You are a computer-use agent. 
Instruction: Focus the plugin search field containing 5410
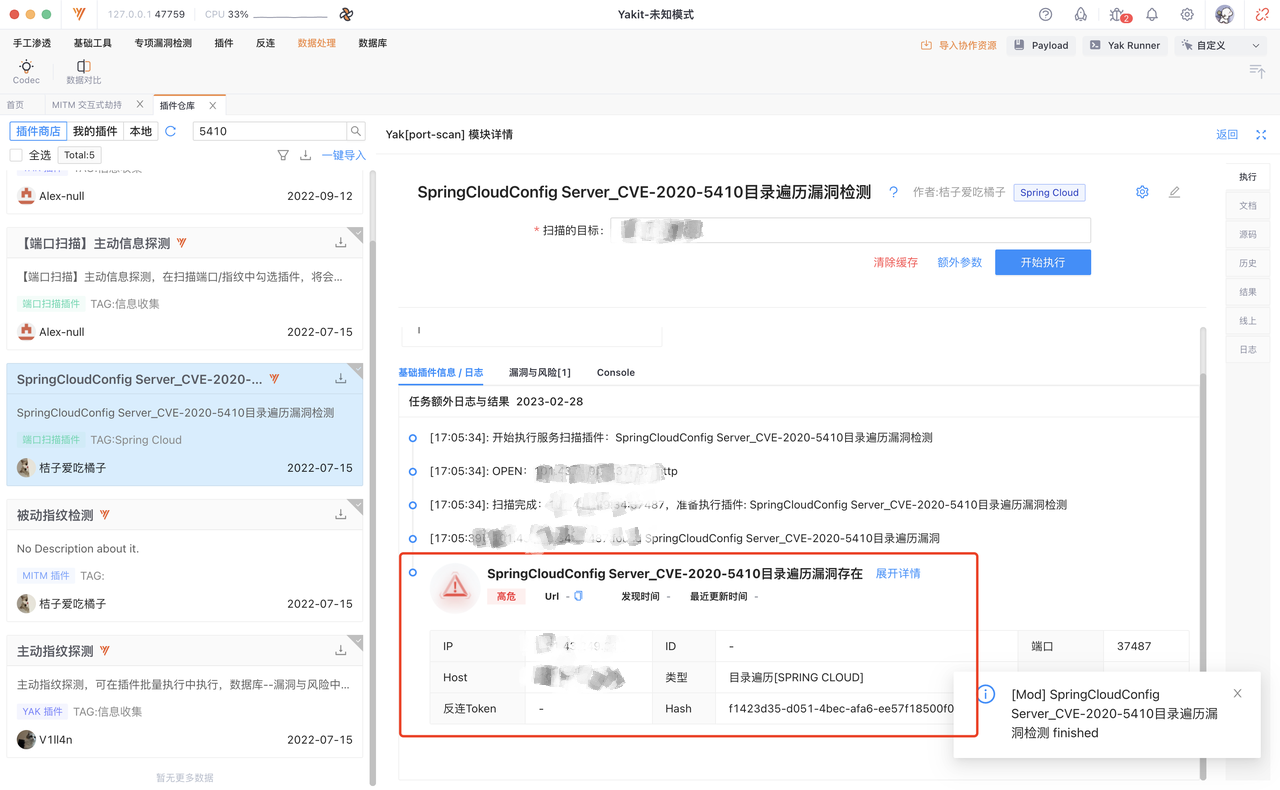(269, 131)
